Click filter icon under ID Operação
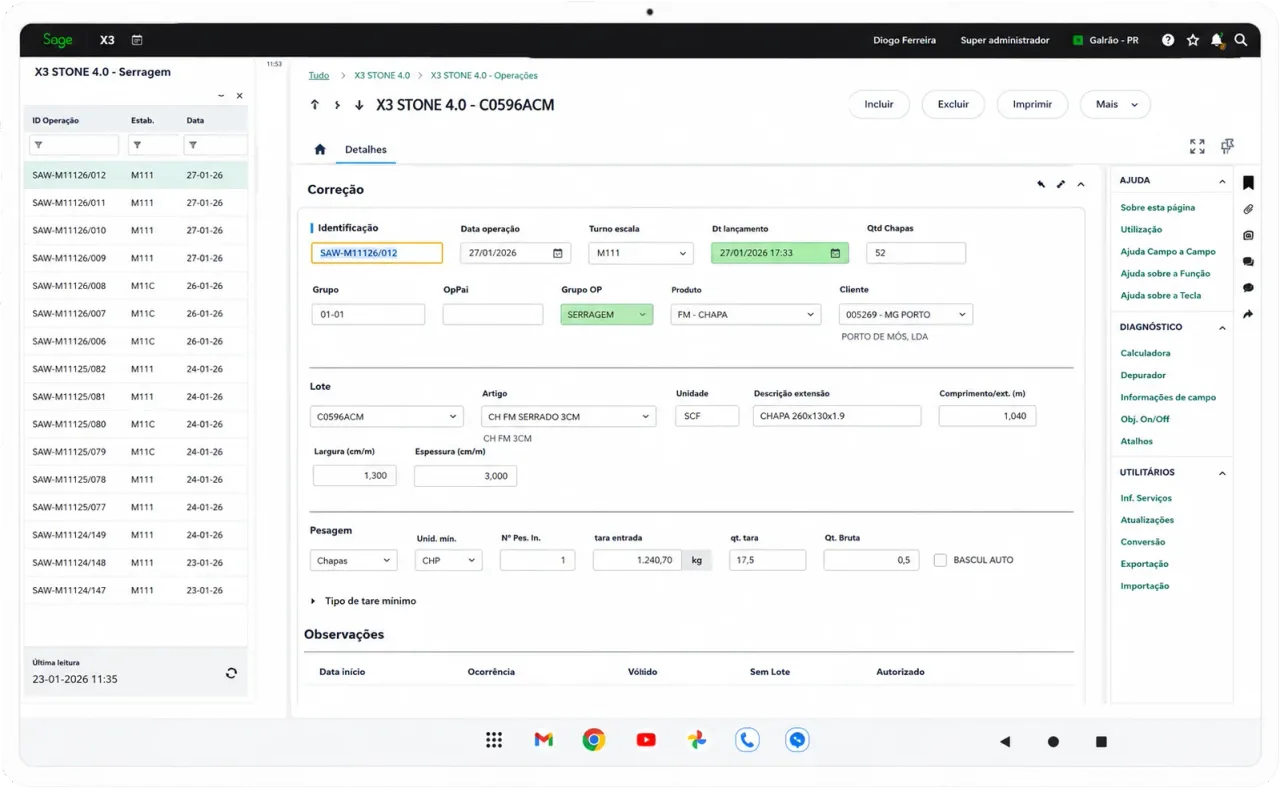 [x=38, y=146]
